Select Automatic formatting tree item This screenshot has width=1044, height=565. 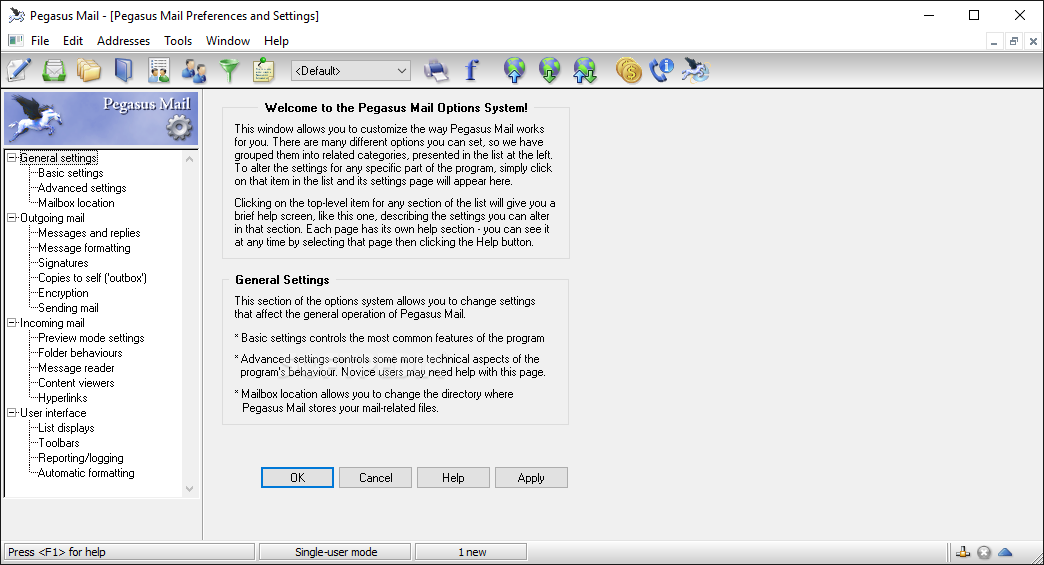pos(86,472)
